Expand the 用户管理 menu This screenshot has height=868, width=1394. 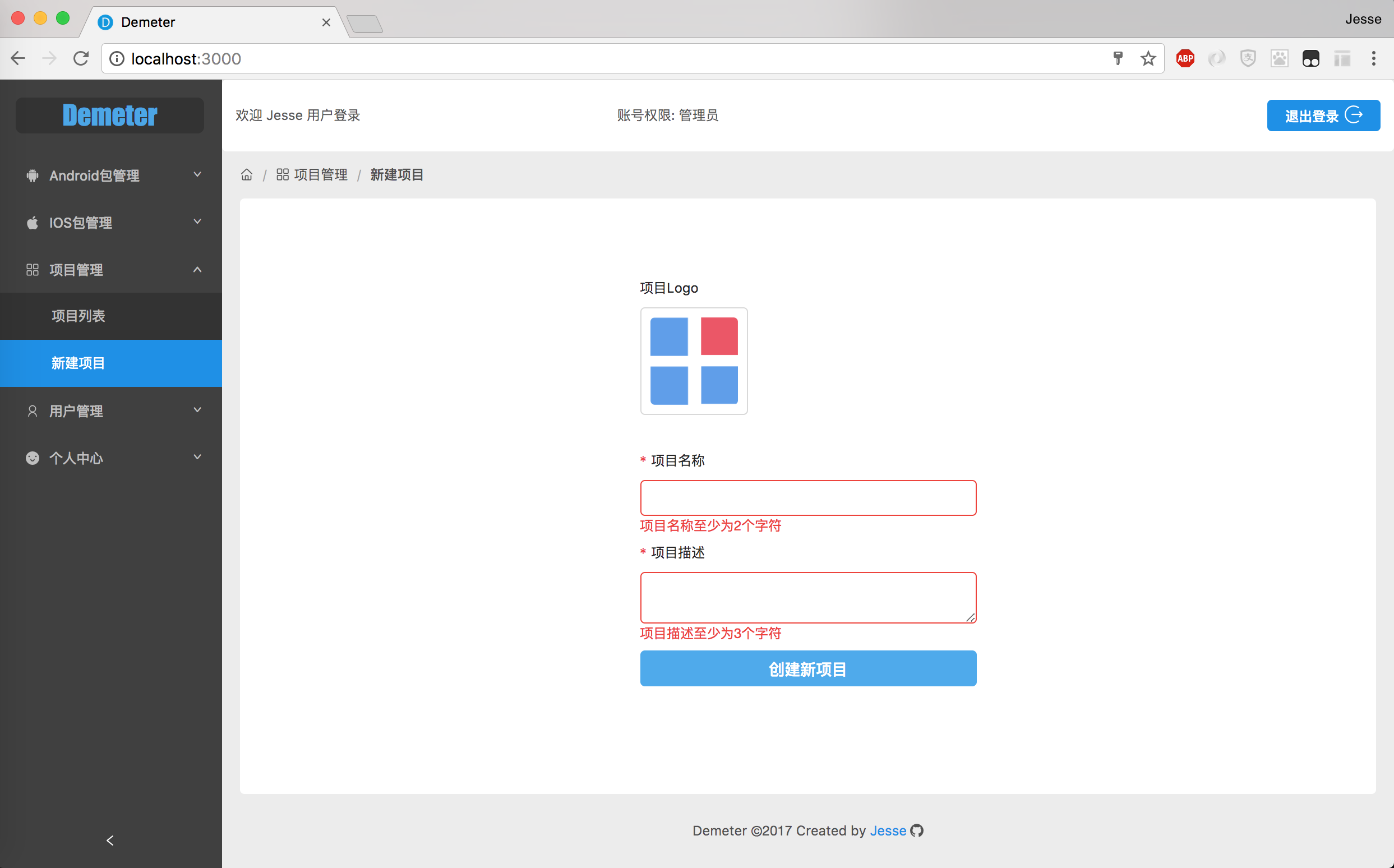[111, 410]
